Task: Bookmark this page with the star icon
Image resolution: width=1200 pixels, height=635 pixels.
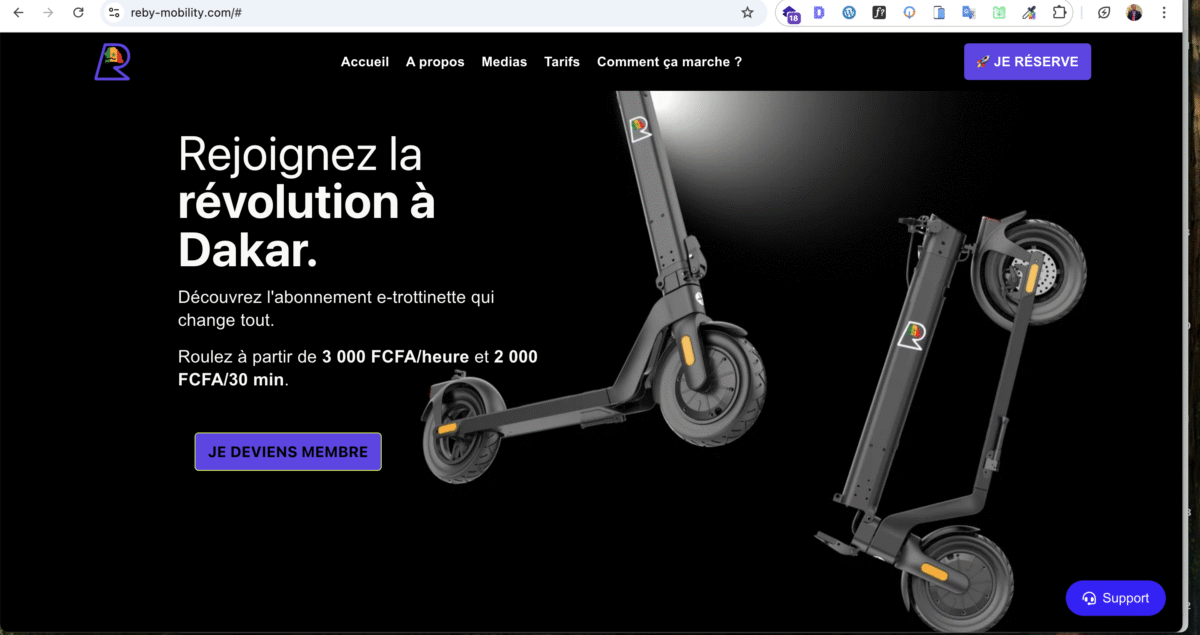Action: coord(747,13)
